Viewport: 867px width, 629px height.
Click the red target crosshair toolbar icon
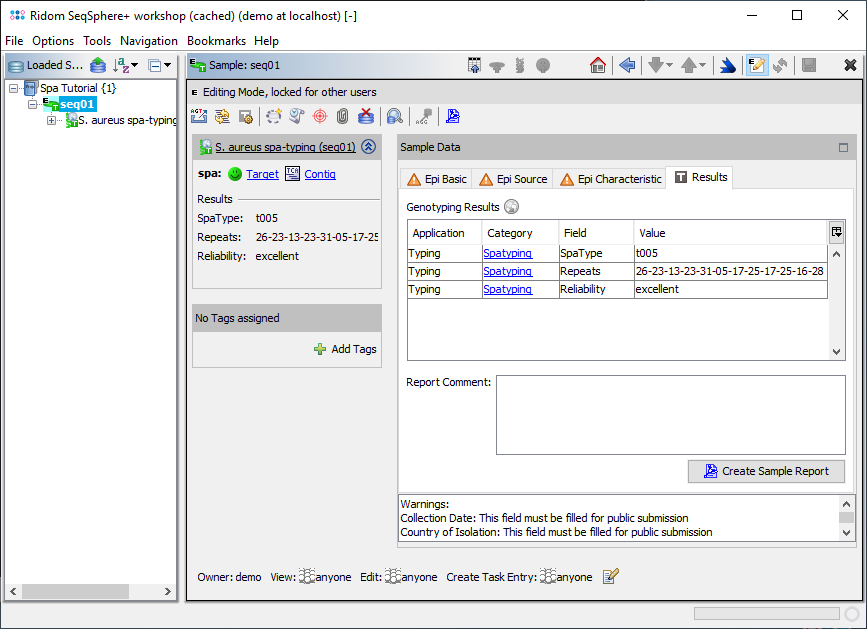320,116
